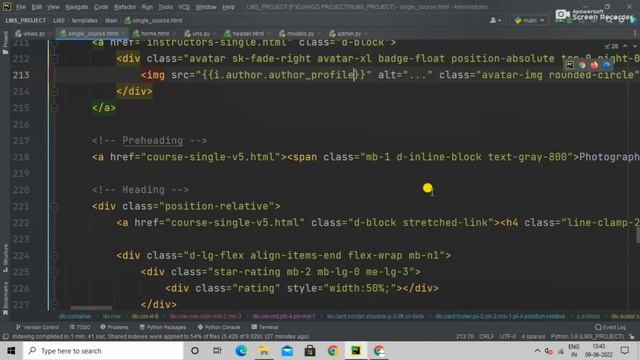640x360 pixels.
Task: Toggle file read-only lock icon in status bar
Action: click(x=632, y=337)
